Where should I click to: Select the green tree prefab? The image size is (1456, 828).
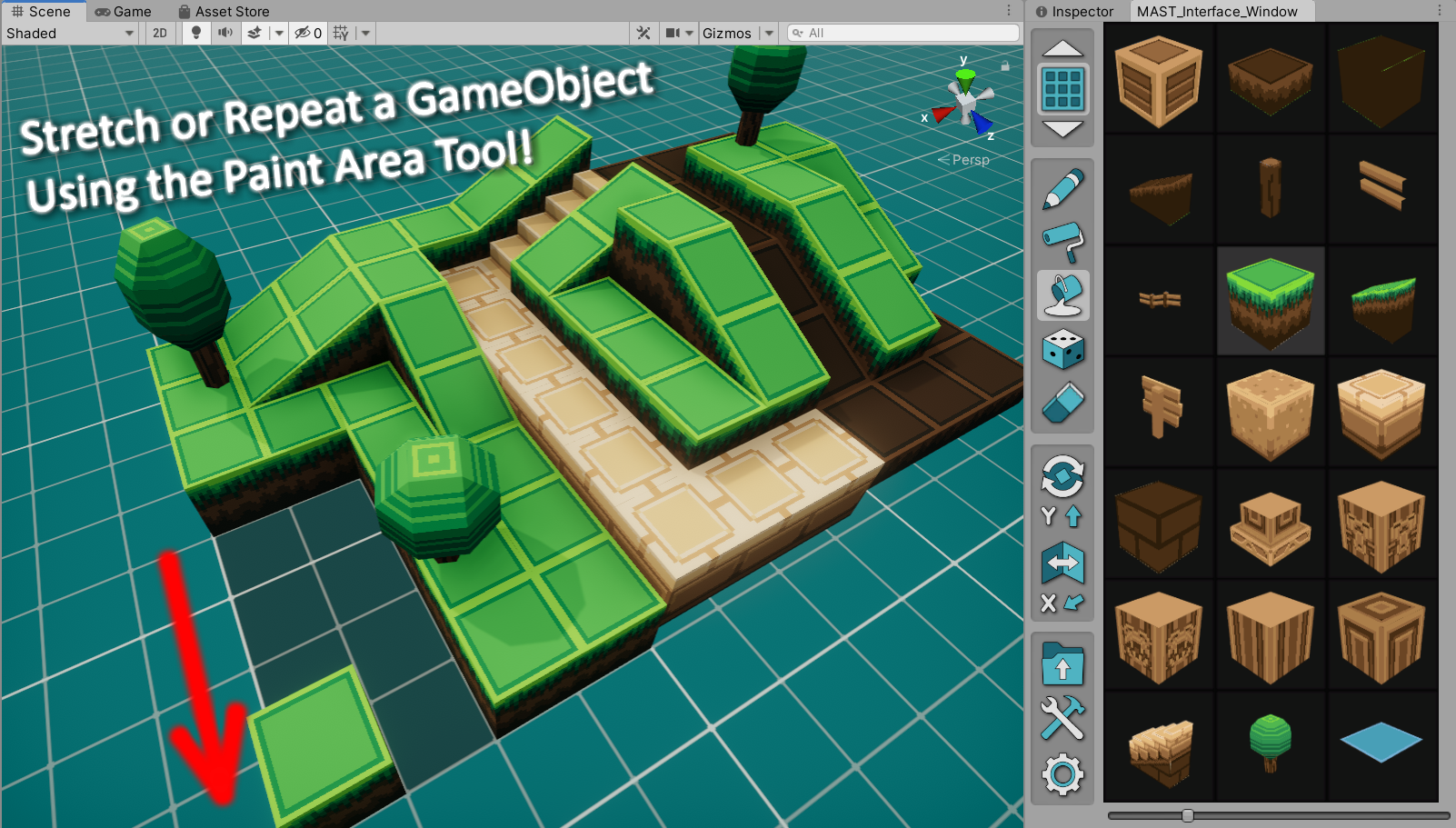coord(1271,746)
